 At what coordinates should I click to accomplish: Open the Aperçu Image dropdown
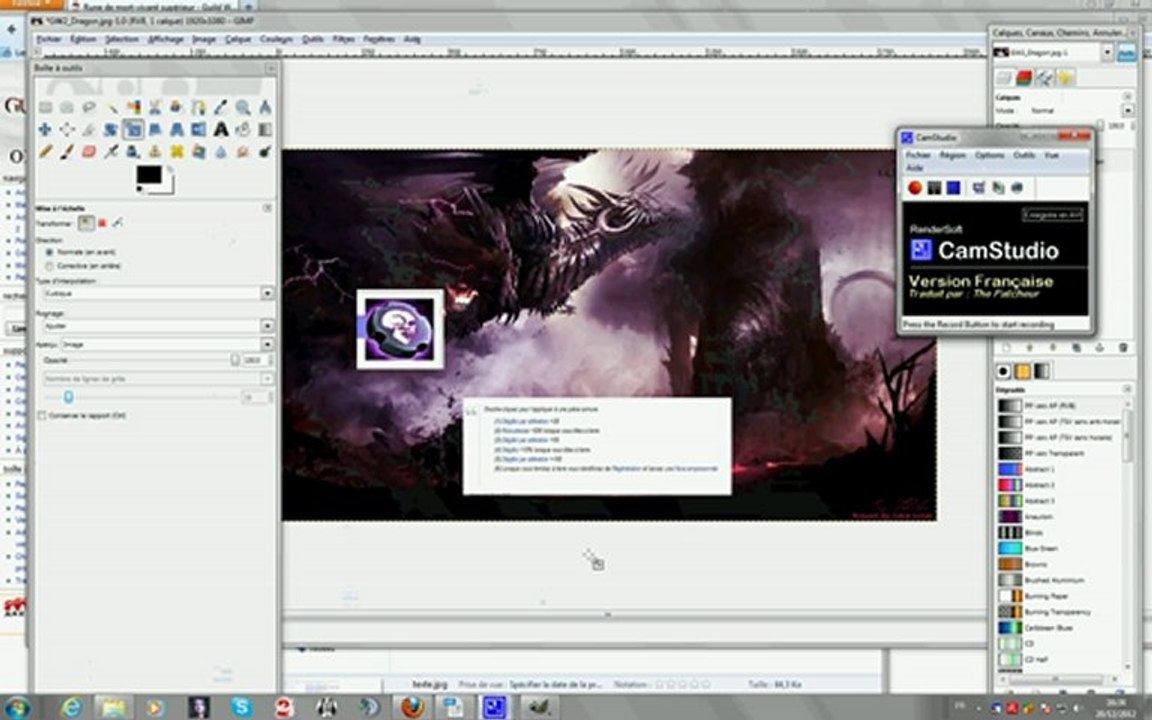click(168, 344)
